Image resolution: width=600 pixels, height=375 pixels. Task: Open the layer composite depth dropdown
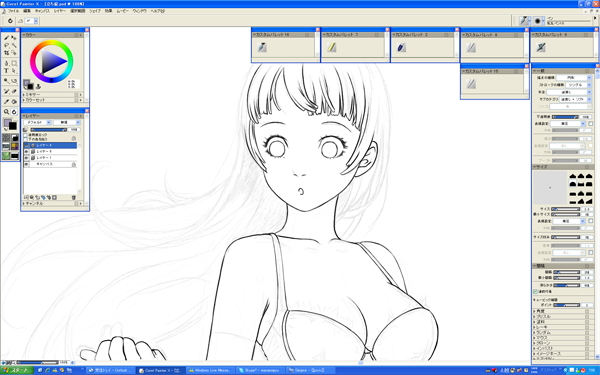click(67, 122)
